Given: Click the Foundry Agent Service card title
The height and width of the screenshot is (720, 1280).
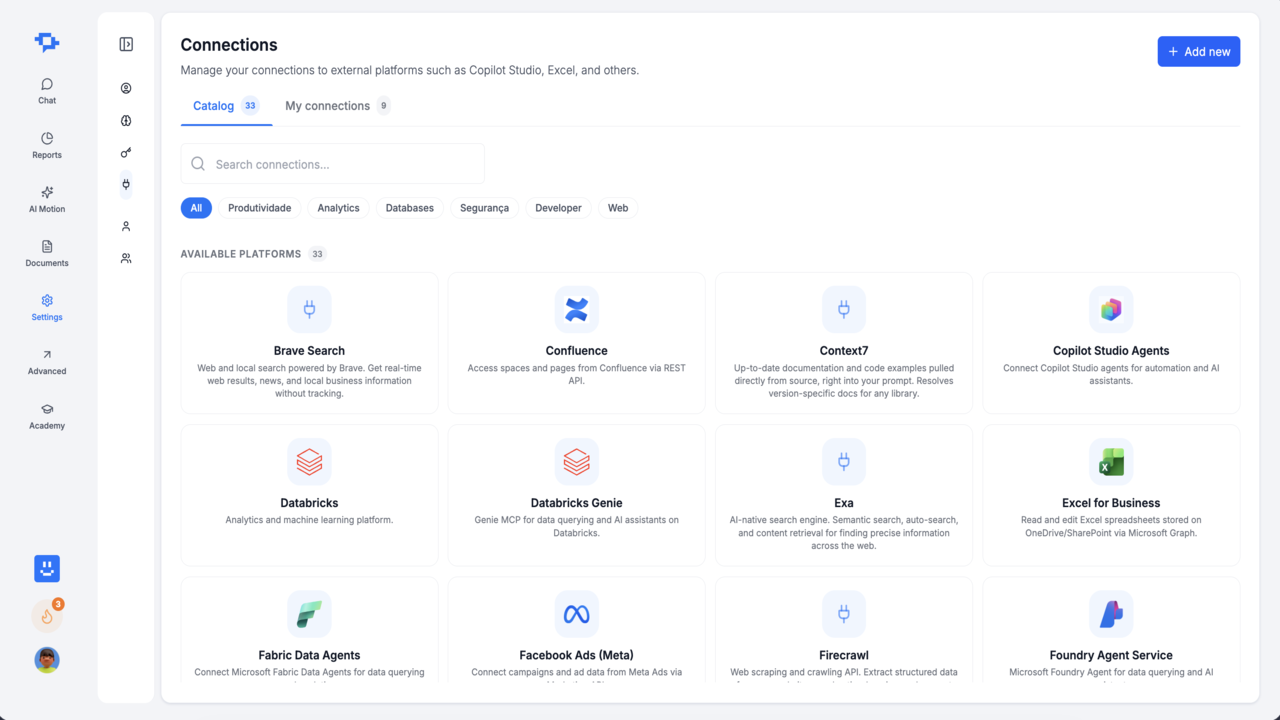Looking at the screenshot, I should point(1111,655).
